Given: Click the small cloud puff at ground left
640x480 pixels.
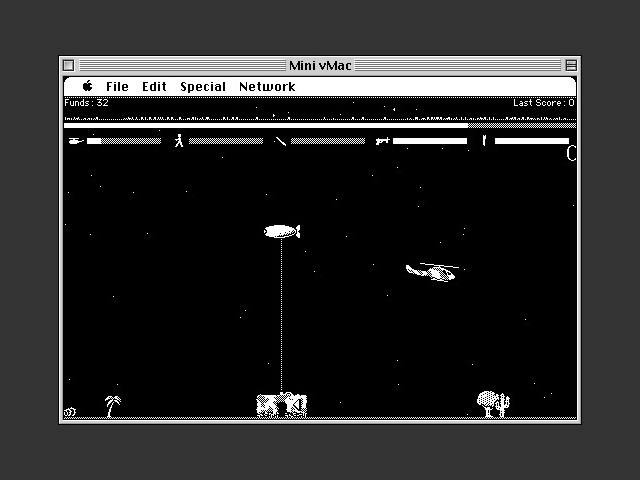Looking at the screenshot, I should click(70, 412).
